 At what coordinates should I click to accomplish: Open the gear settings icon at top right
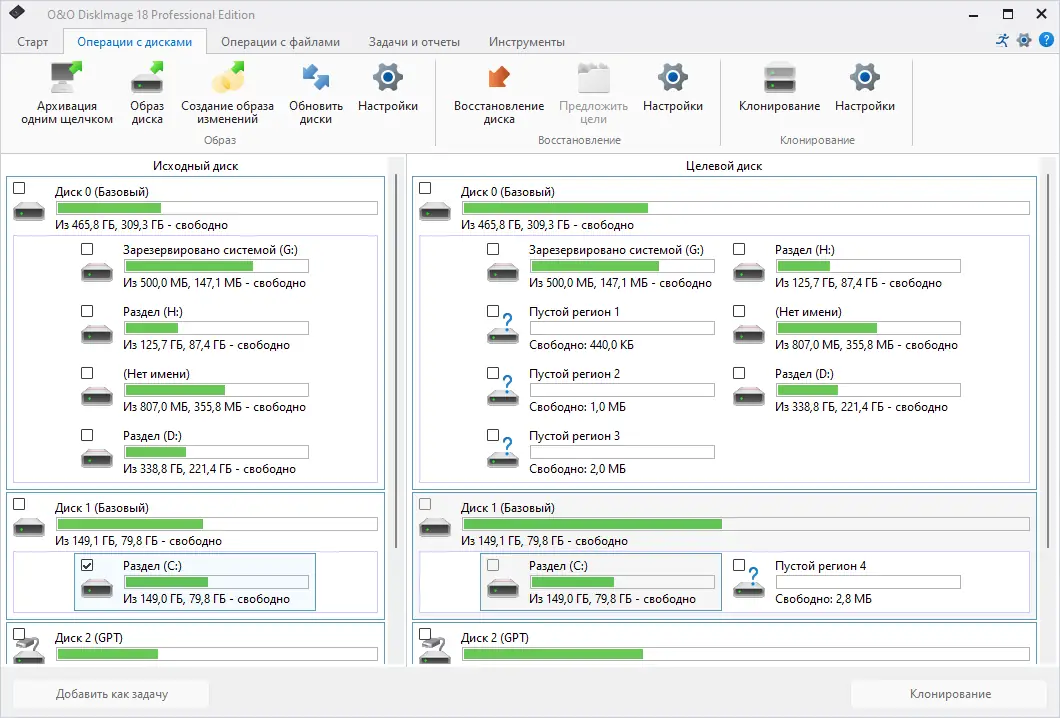click(1024, 41)
